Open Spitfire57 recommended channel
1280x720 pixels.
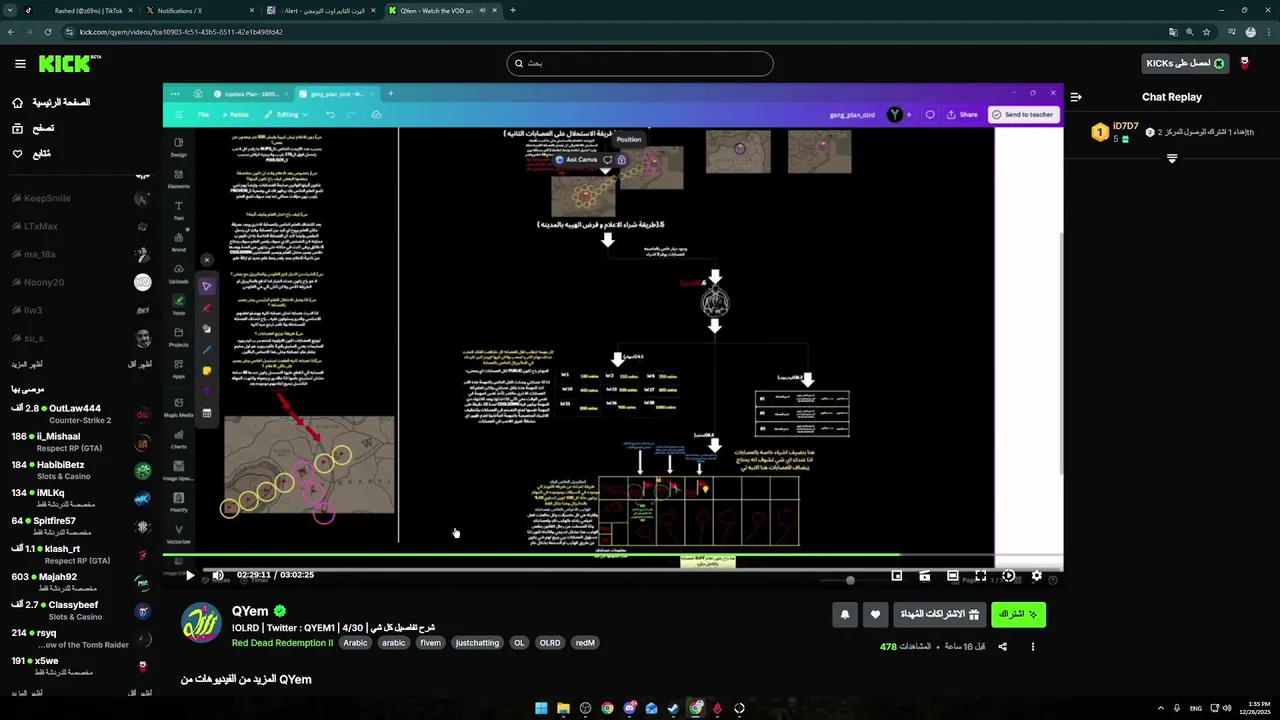pyautogui.click(x=80, y=526)
